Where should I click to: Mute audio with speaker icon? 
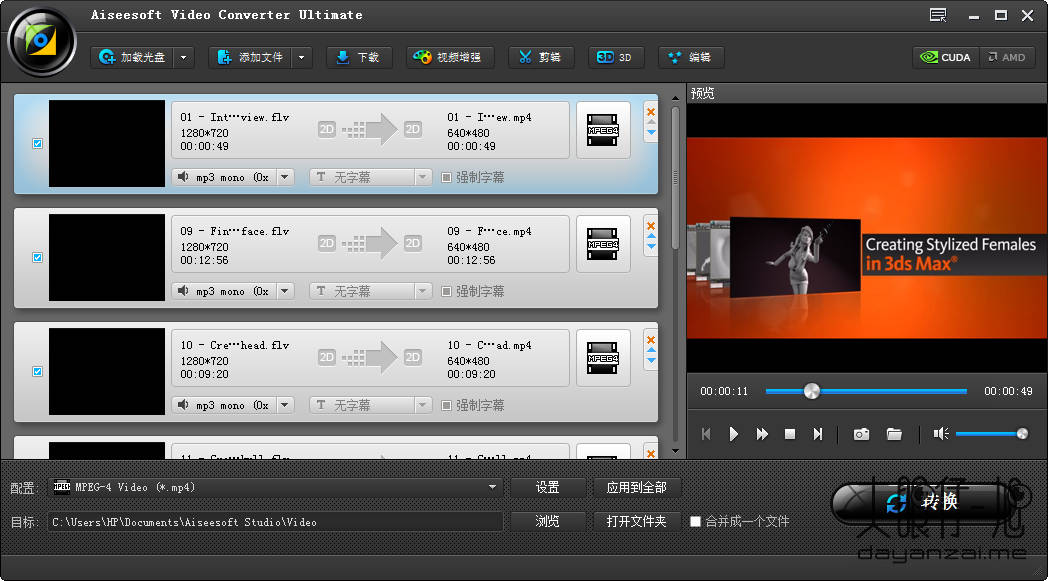[x=940, y=434]
